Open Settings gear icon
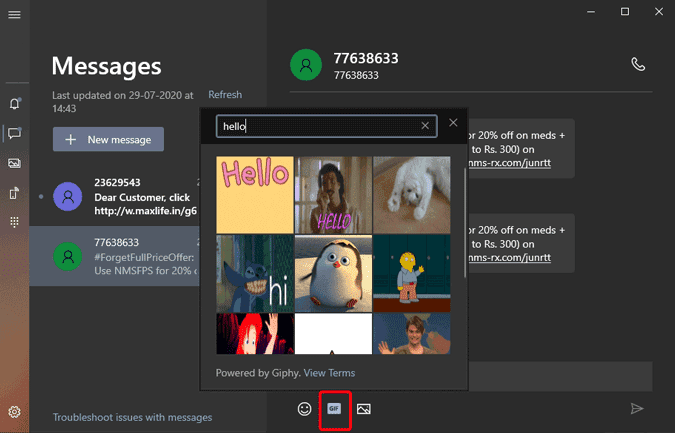 14,412
